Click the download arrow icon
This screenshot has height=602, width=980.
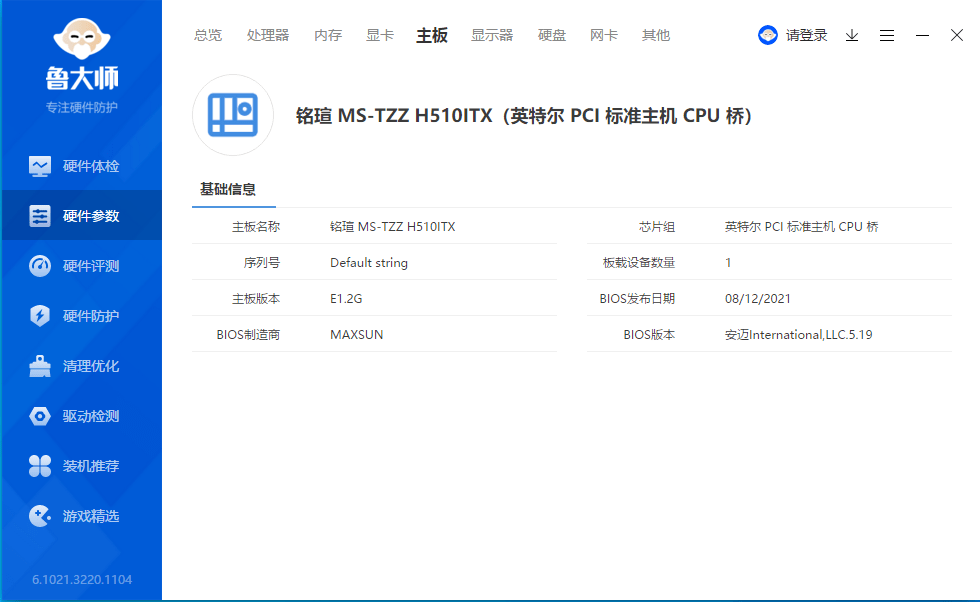[x=852, y=36]
